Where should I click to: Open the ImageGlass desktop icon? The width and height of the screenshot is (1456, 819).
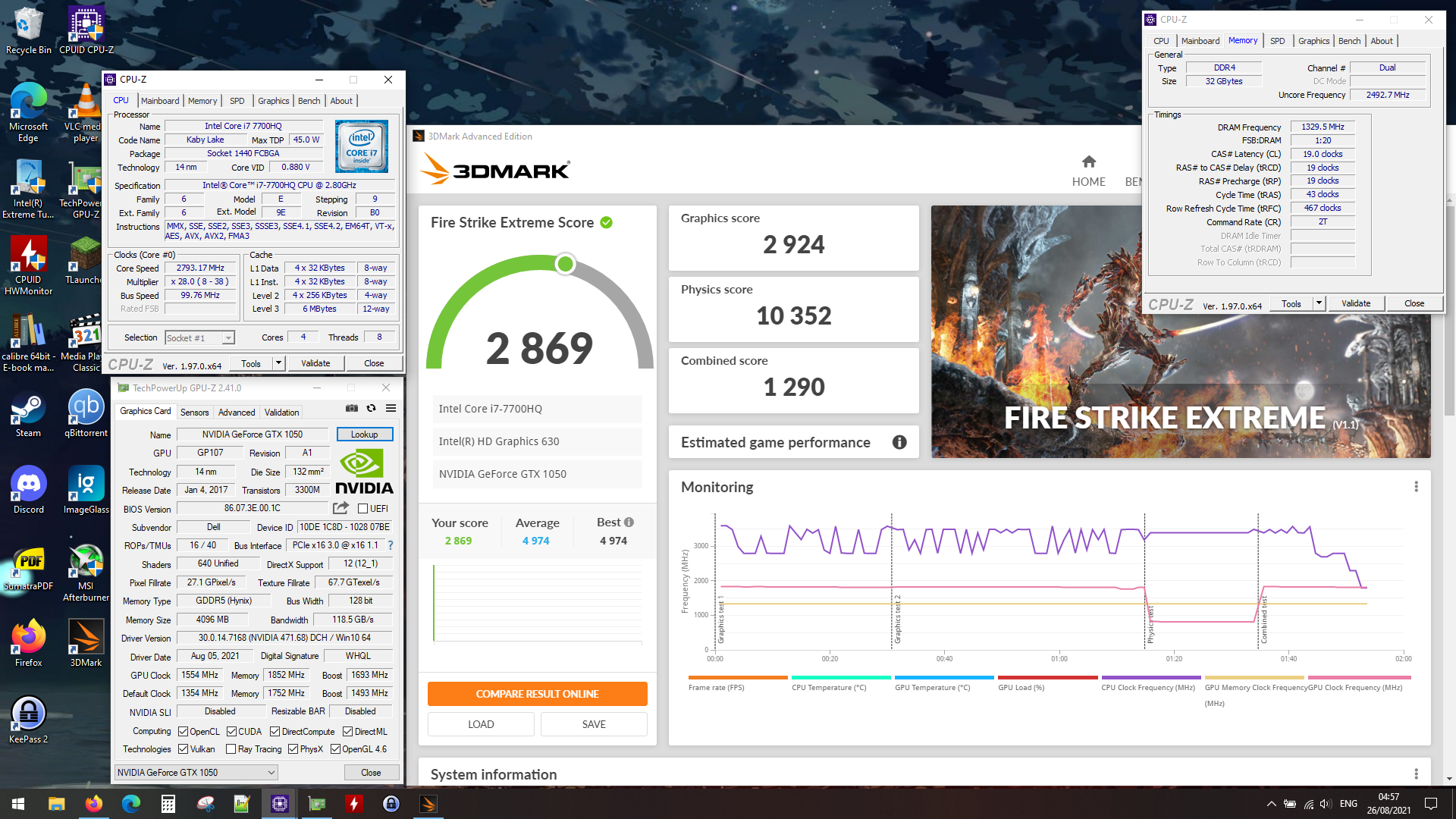tap(86, 491)
